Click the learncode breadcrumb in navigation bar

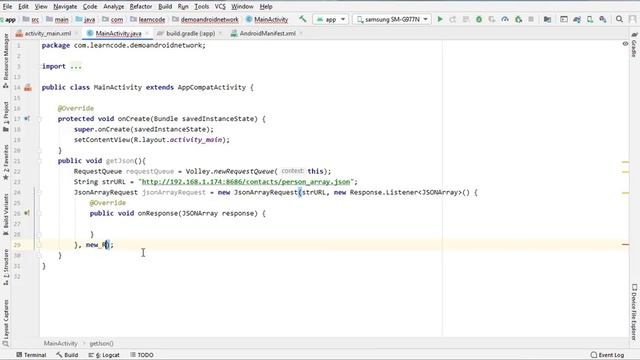148,20
